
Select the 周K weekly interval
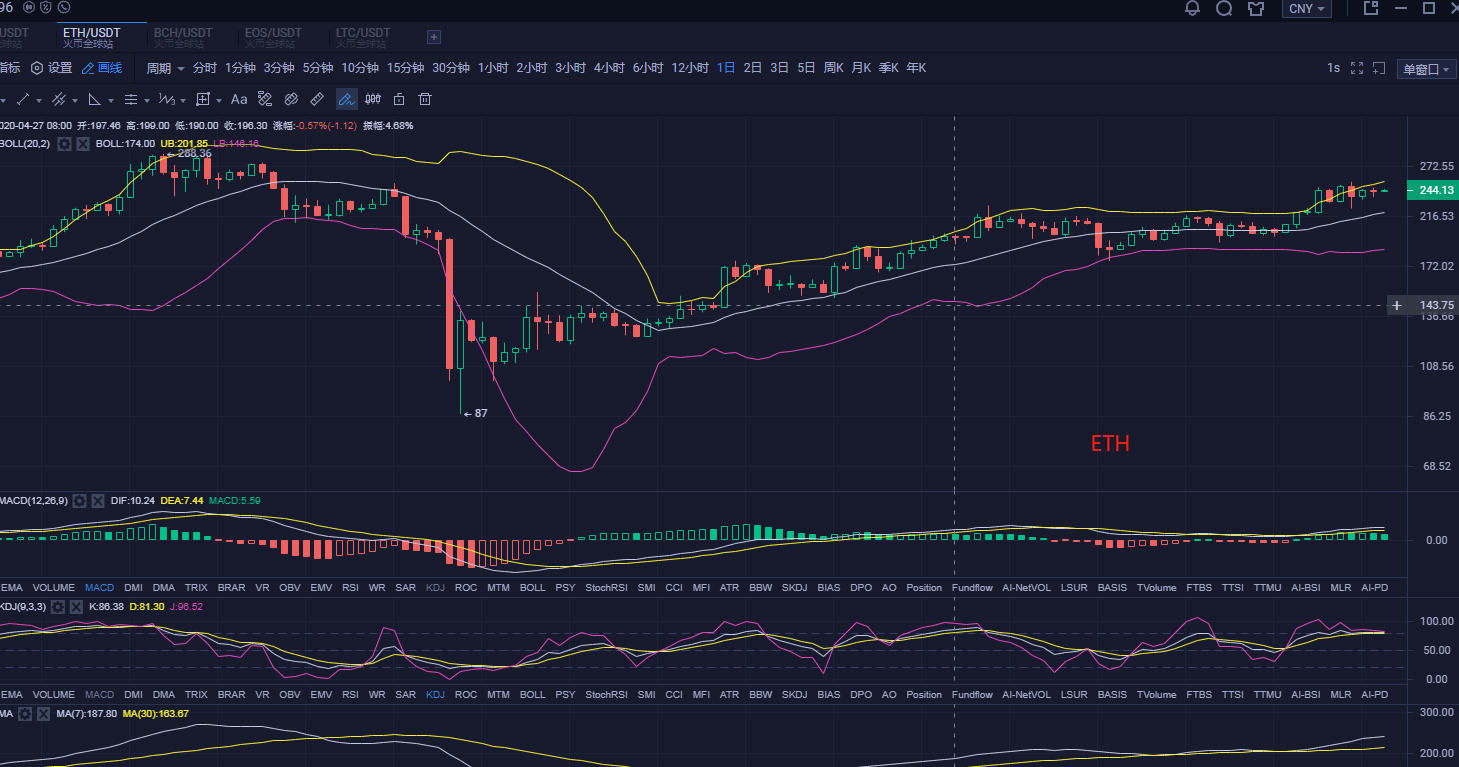pos(834,68)
